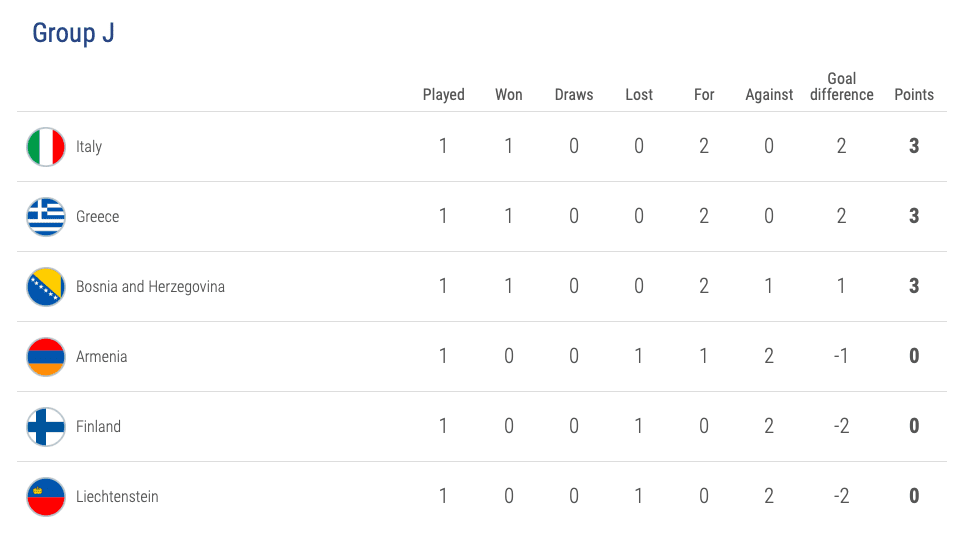
Task: Click the Draws column header
Action: click(574, 95)
